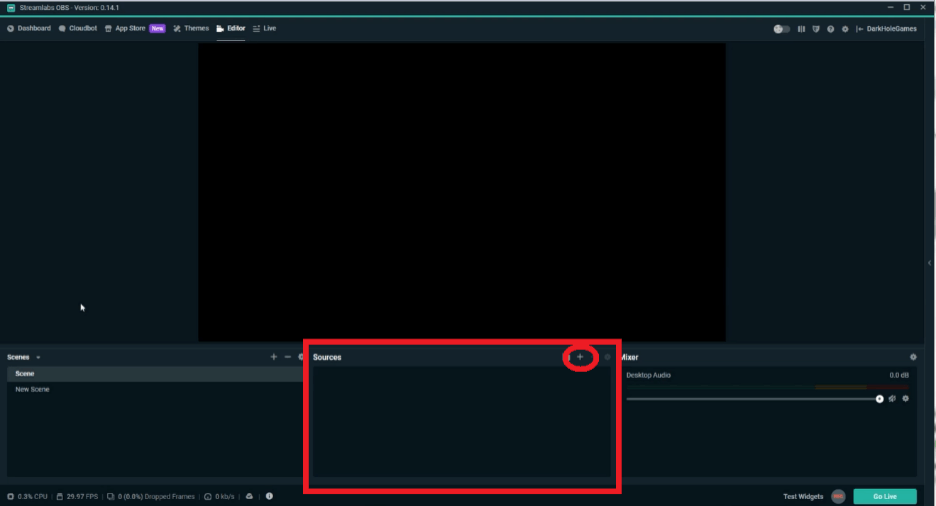Open the Cloudbot tab

click(78, 28)
